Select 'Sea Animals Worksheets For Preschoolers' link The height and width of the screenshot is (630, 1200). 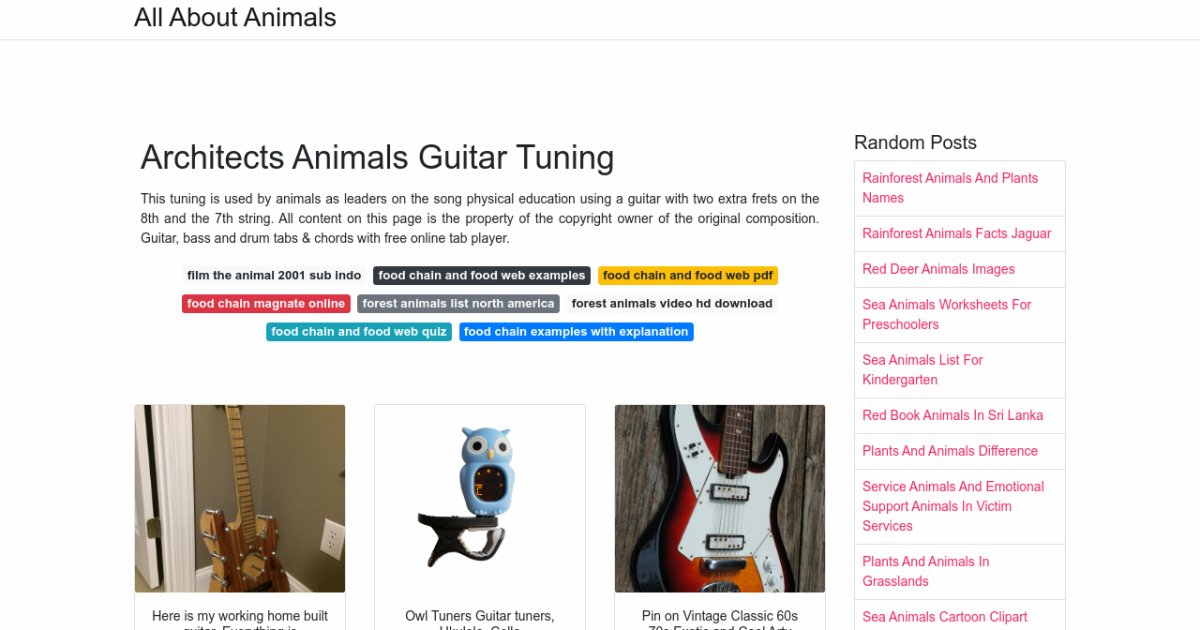click(946, 314)
